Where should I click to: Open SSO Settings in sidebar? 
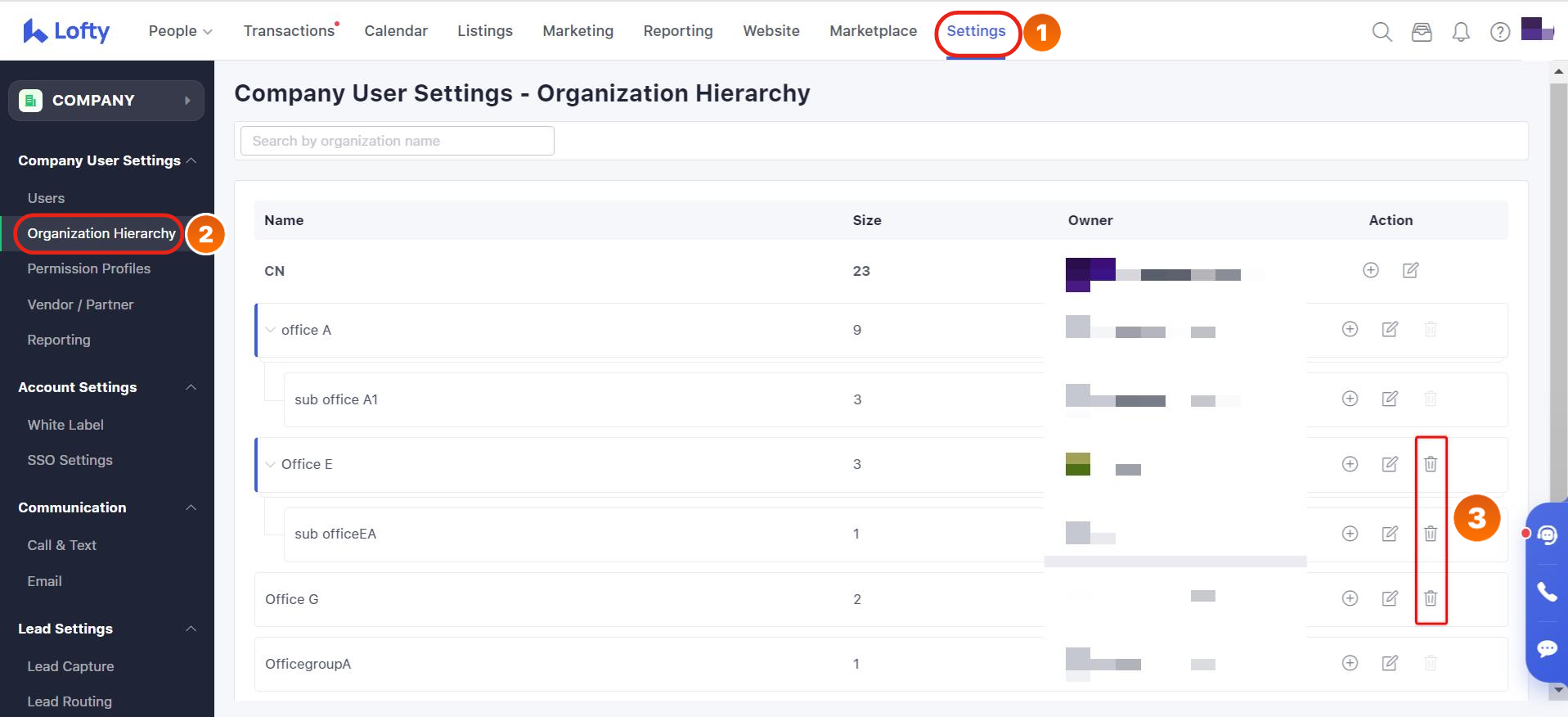(x=70, y=460)
